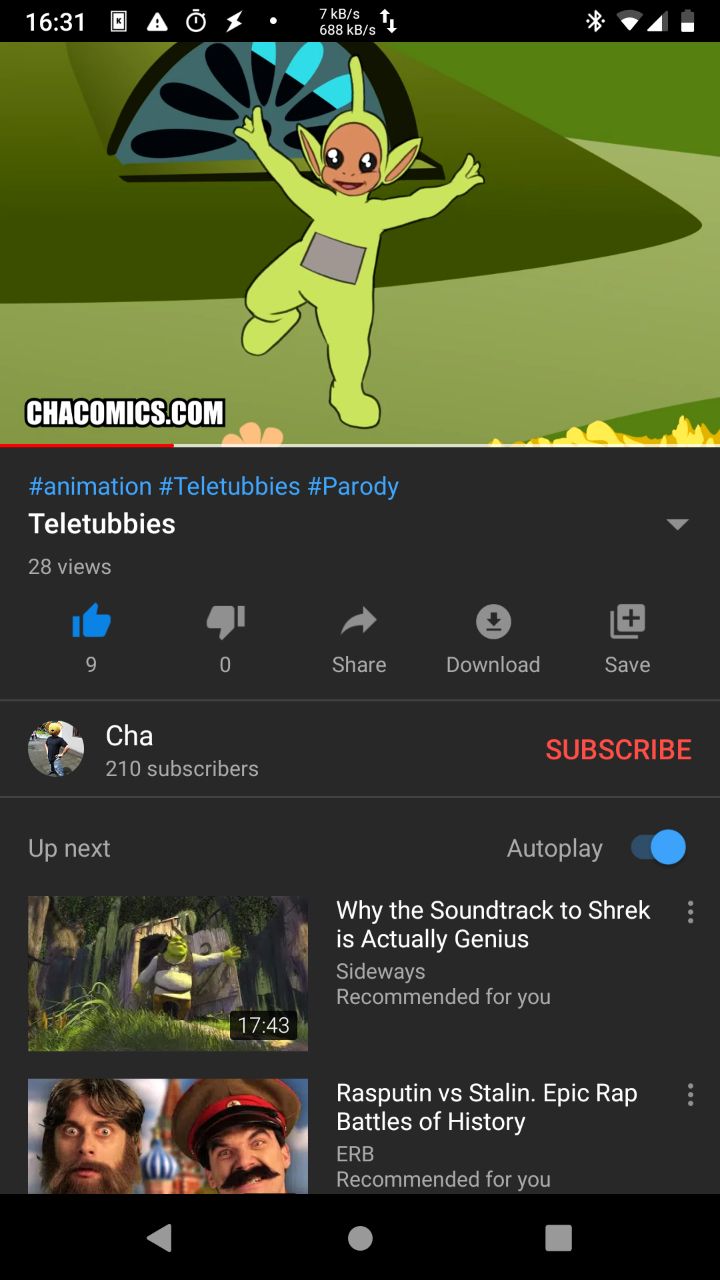Image resolution: width=720 pixels, height=1280 pixels.
Task: Open Cha channel avatar
Action: (56, 749)
